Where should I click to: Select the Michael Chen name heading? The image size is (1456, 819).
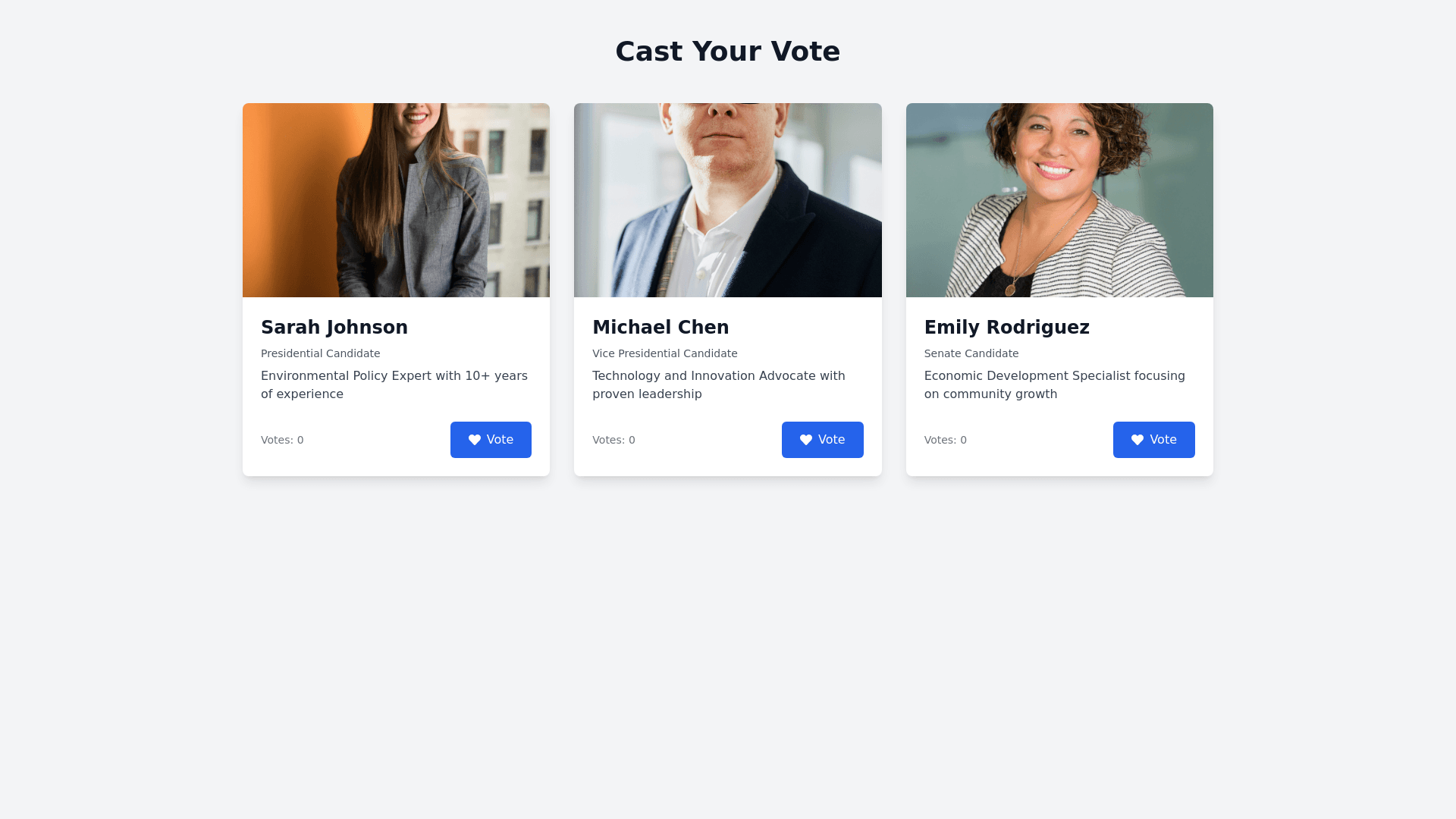pos(661,328)
